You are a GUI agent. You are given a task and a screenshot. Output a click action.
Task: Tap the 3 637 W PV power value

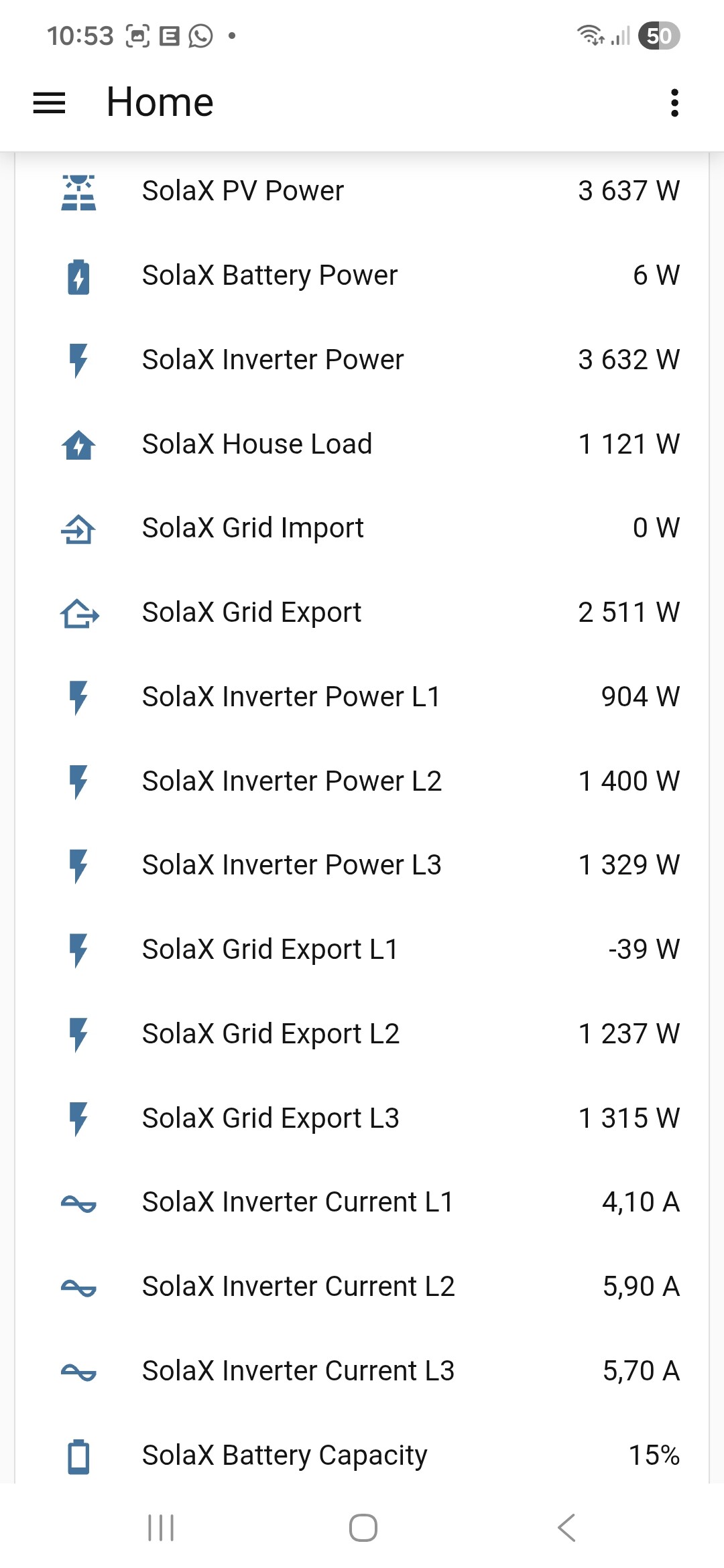[x=628, y=191]
